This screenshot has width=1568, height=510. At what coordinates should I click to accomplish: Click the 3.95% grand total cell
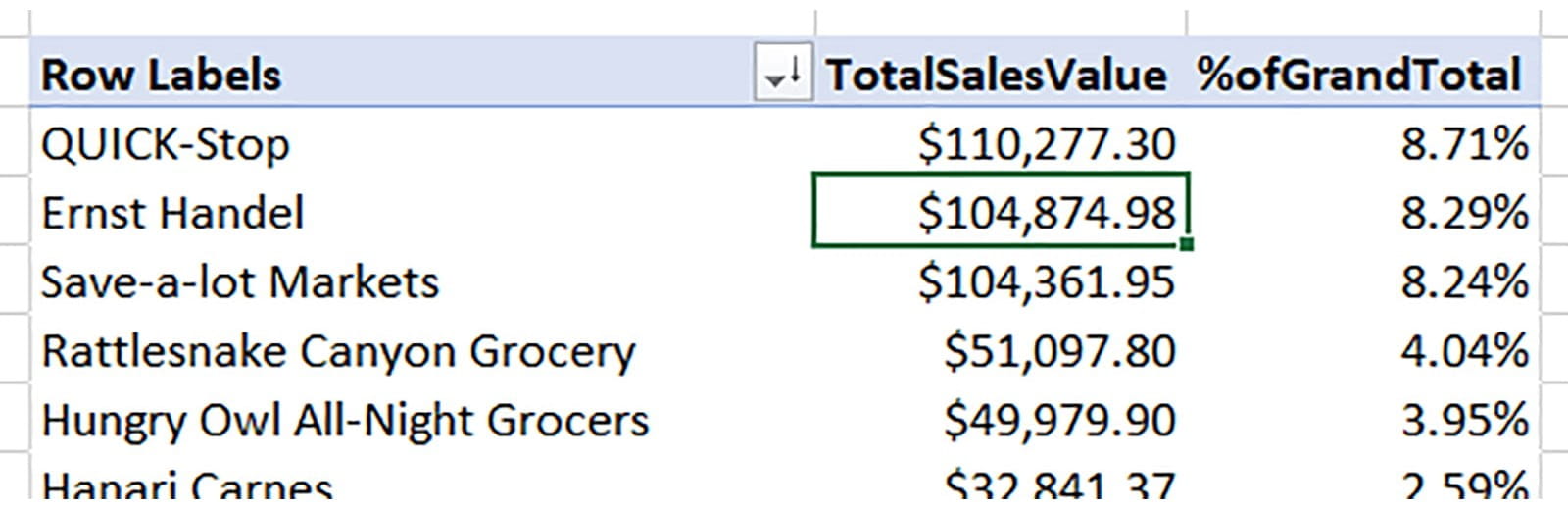point(1463,421)
